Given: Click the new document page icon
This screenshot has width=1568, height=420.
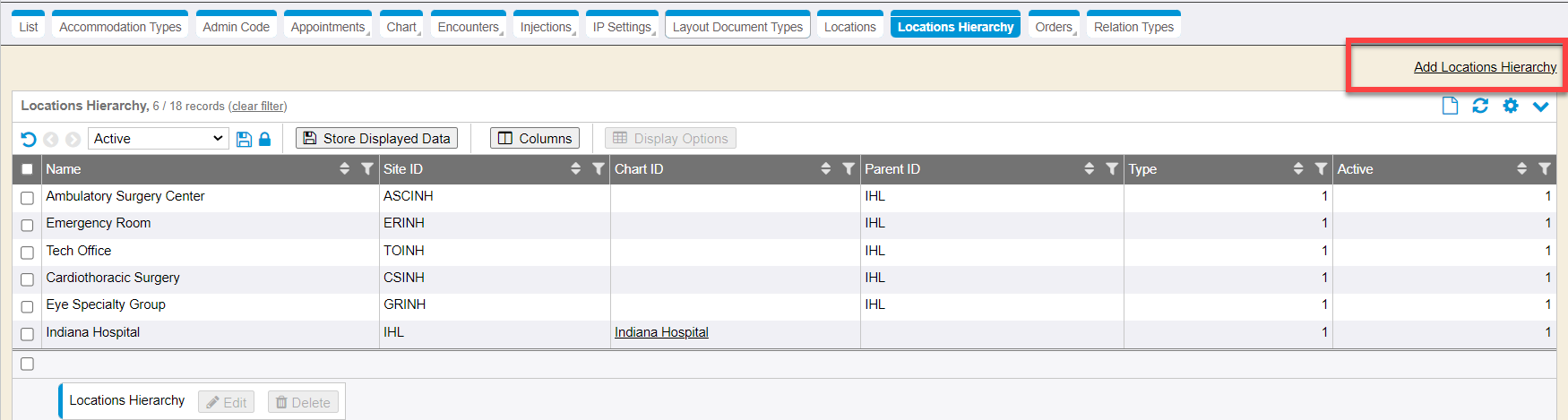Looking at the screenshot, I should [x=1450, y=106].
